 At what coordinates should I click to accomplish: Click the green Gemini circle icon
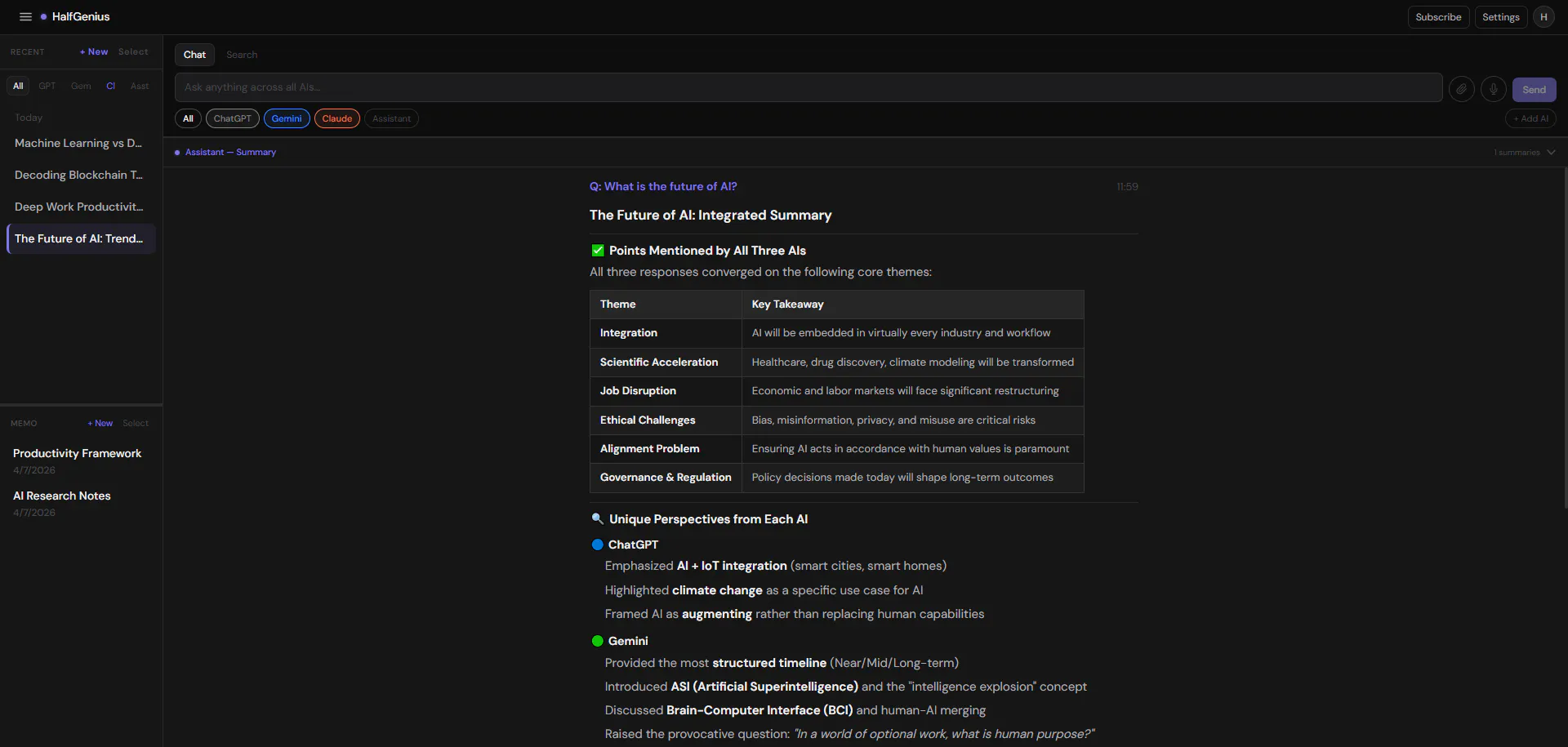(598, 641)
